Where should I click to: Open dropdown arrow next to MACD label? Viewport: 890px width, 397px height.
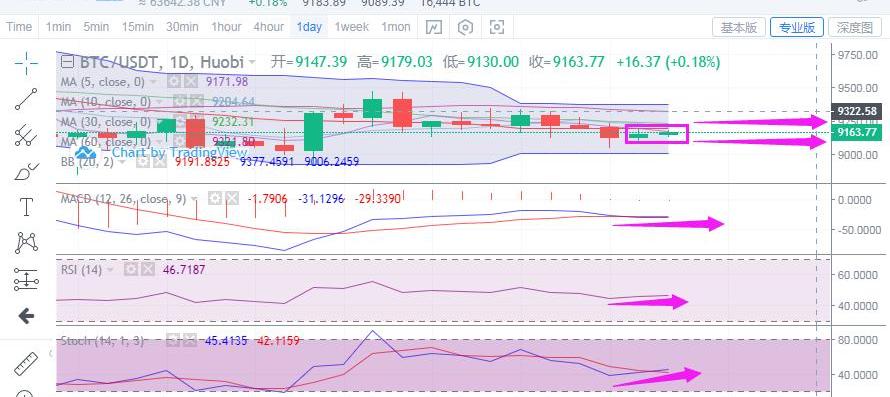195,199
